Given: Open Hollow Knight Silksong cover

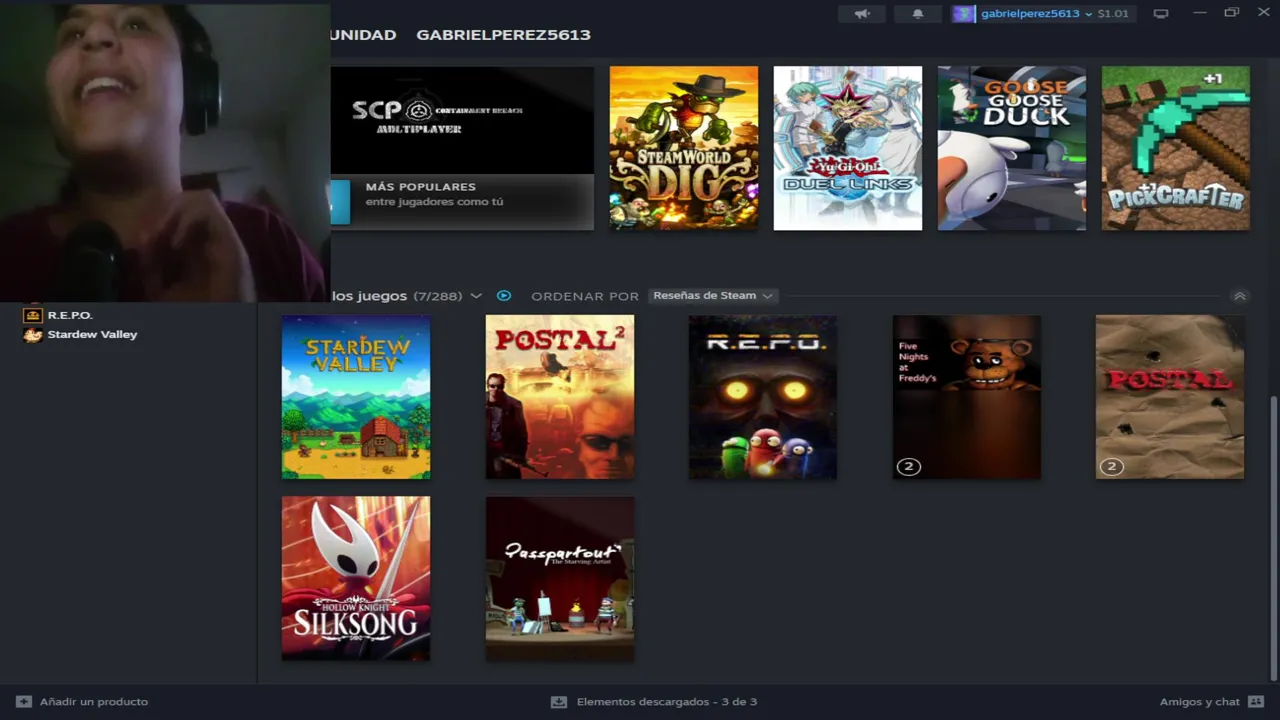Looking at the screenshot, I should pos(356,578).
